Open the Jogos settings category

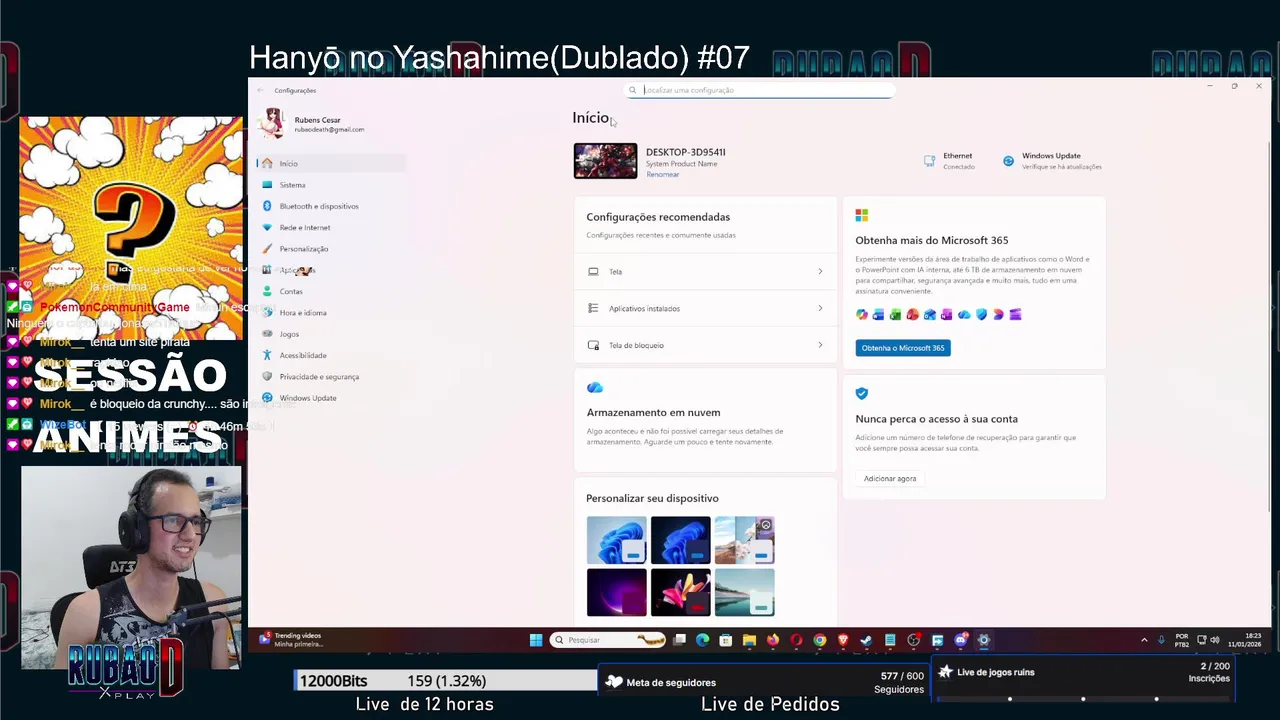tap(331, 334)
